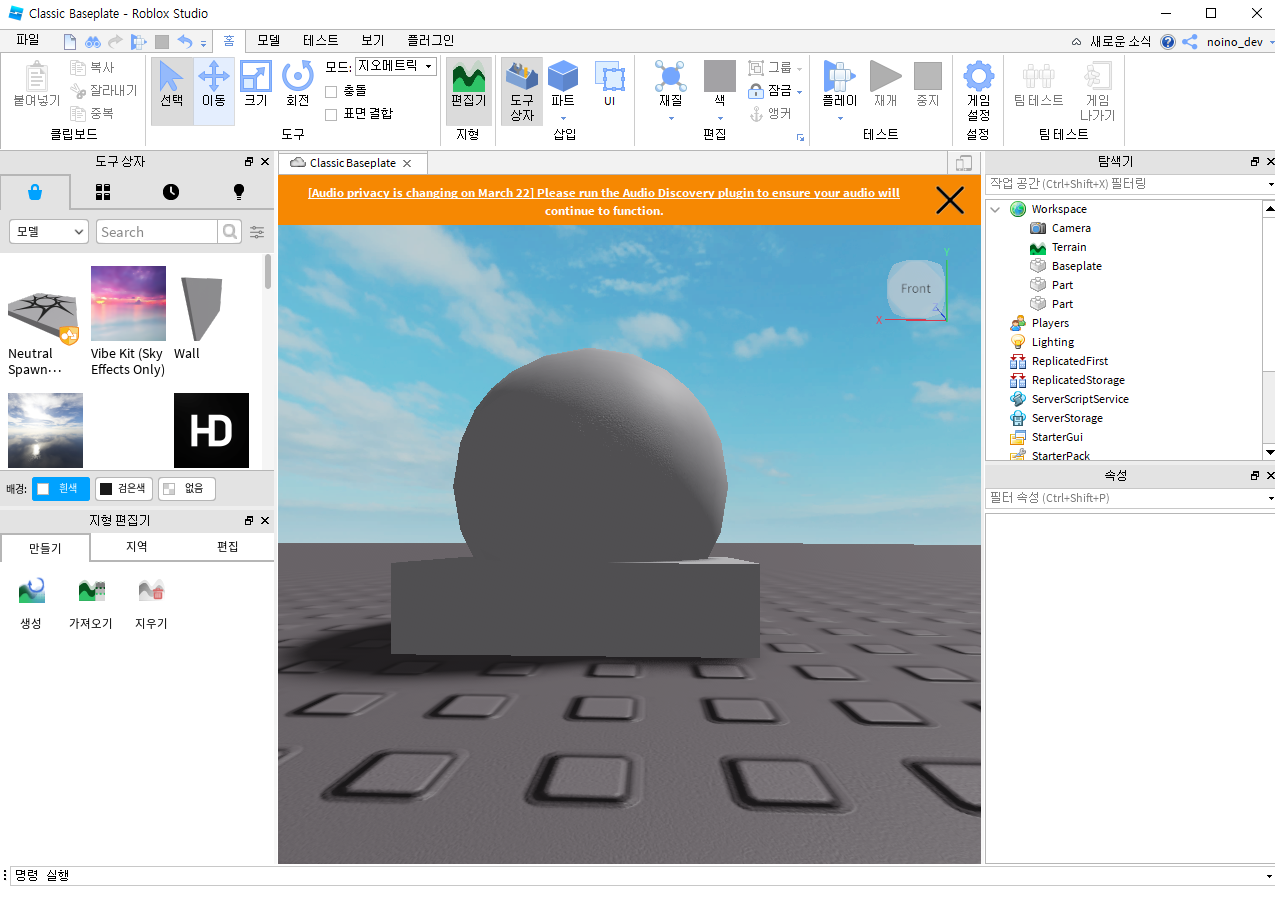This screenshot has width=1275, height=911.
Task: Open the help question mark icon
Action: click(1168, 41)
